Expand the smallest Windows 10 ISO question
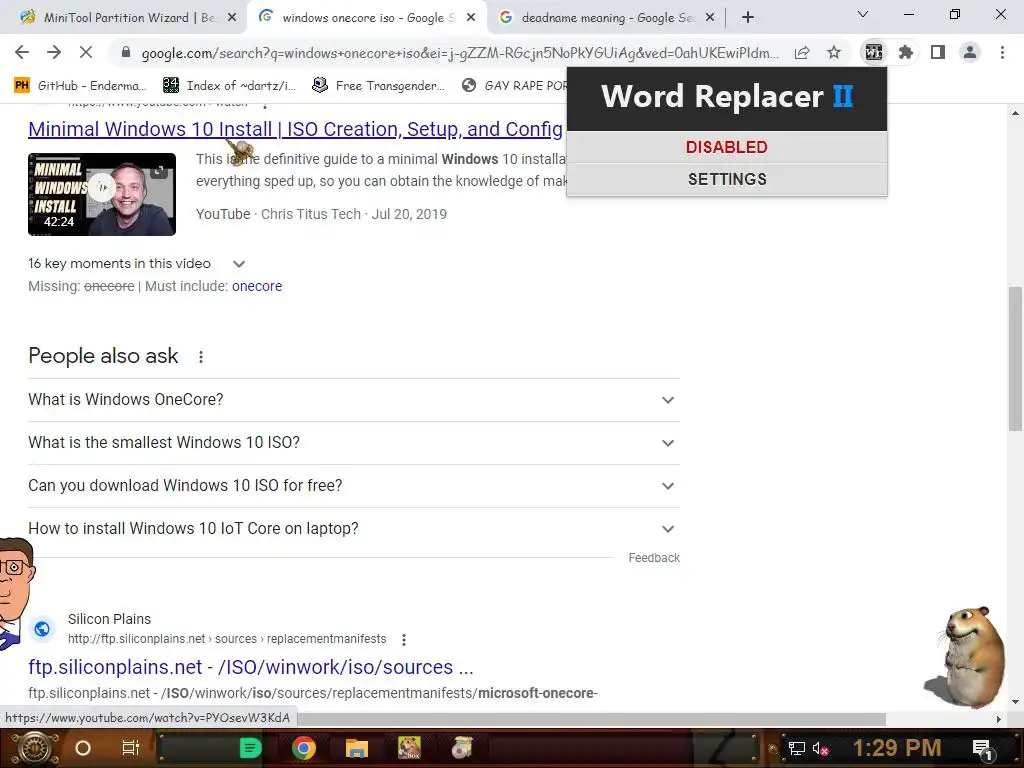Image resolution: width=1024 pixels, height=768 pixels. pyautogui.click(x=354, y=443)
